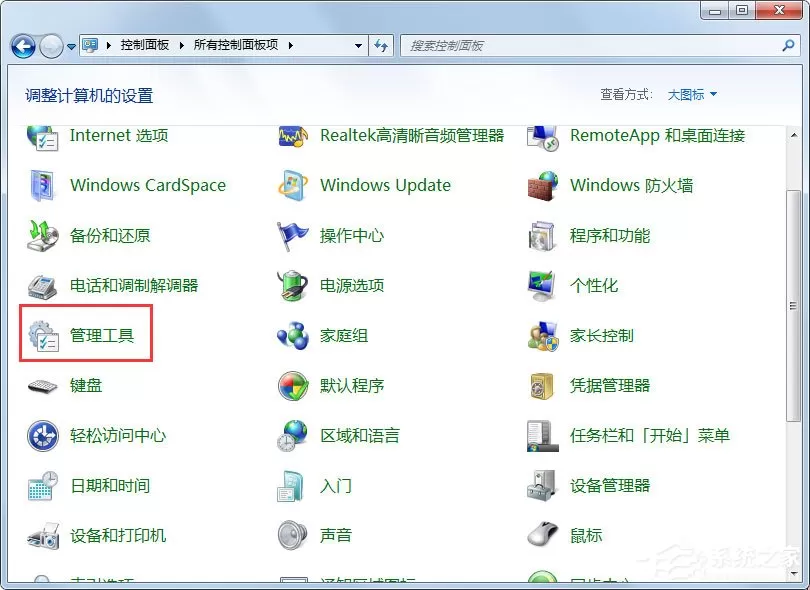
Task: Open the 默认程序 icon
Action: point(292,386)
